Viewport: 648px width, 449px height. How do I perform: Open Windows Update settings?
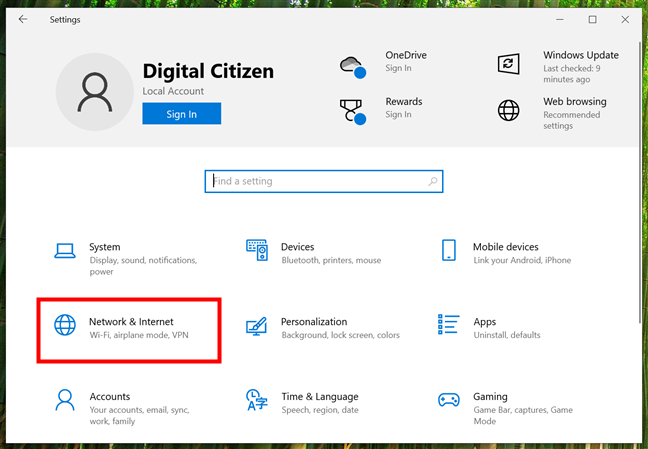pos(558,67)
